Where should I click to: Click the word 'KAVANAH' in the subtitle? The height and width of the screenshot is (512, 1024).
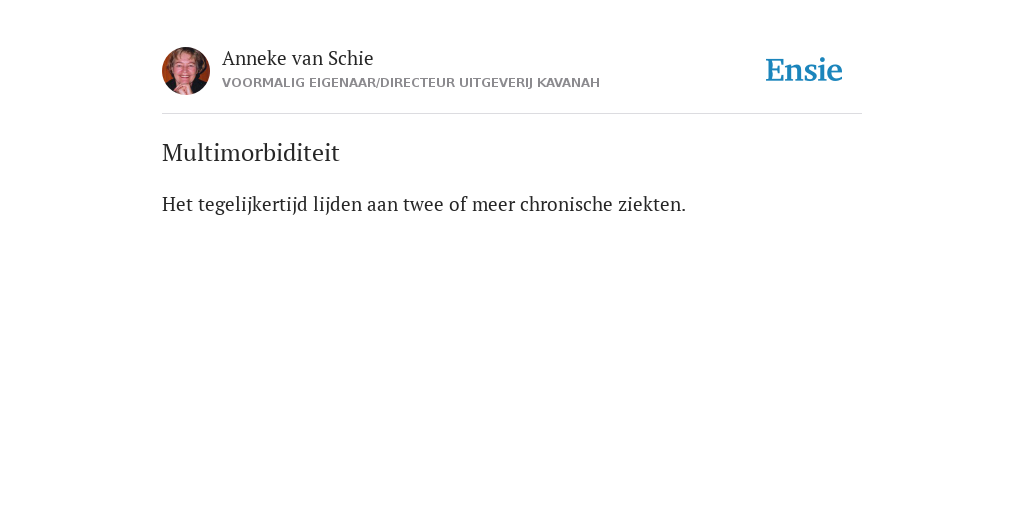pyautogui.click(x=568, y=83)
